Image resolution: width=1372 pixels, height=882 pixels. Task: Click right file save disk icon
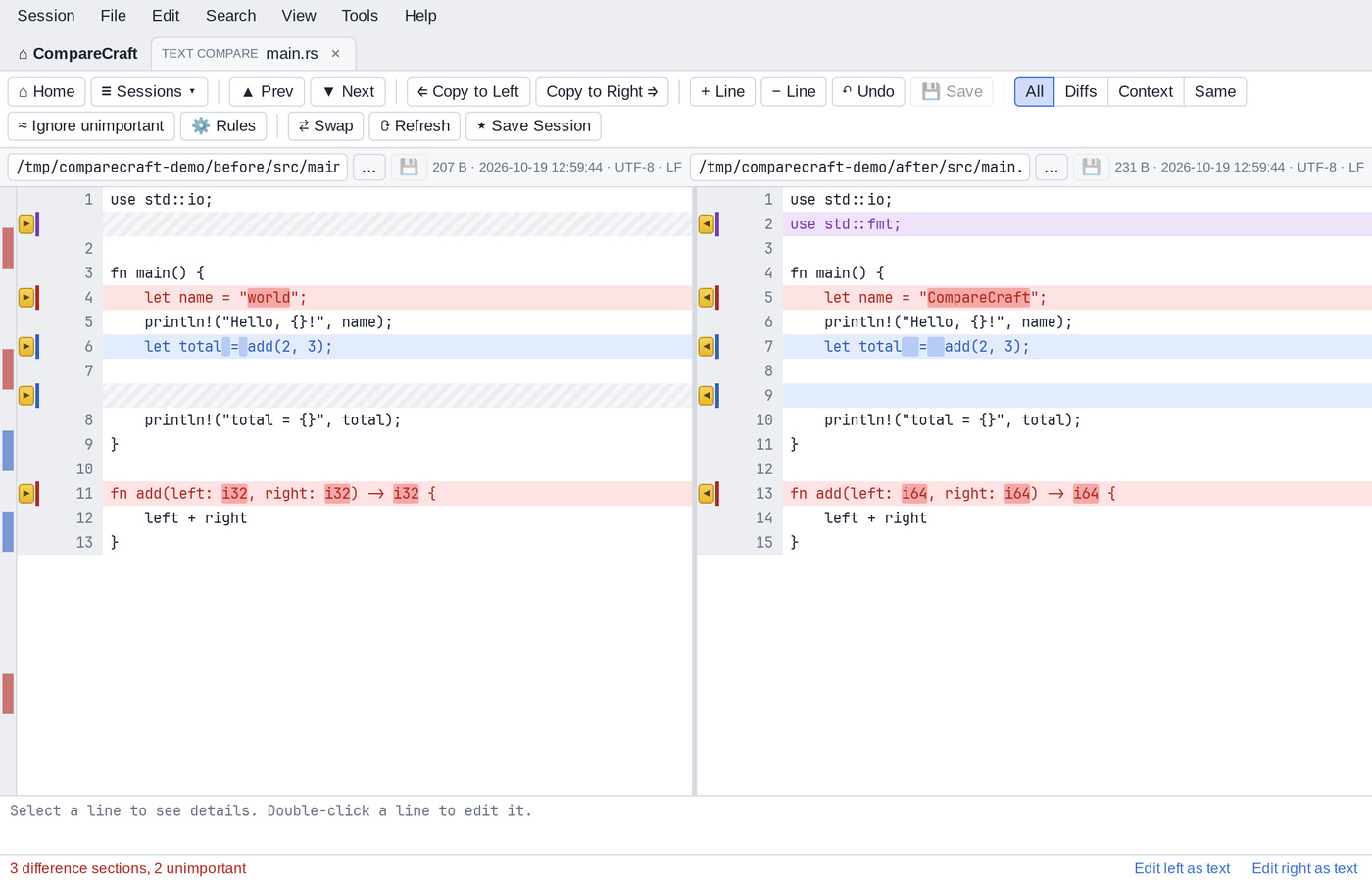tap(1091, 167)
